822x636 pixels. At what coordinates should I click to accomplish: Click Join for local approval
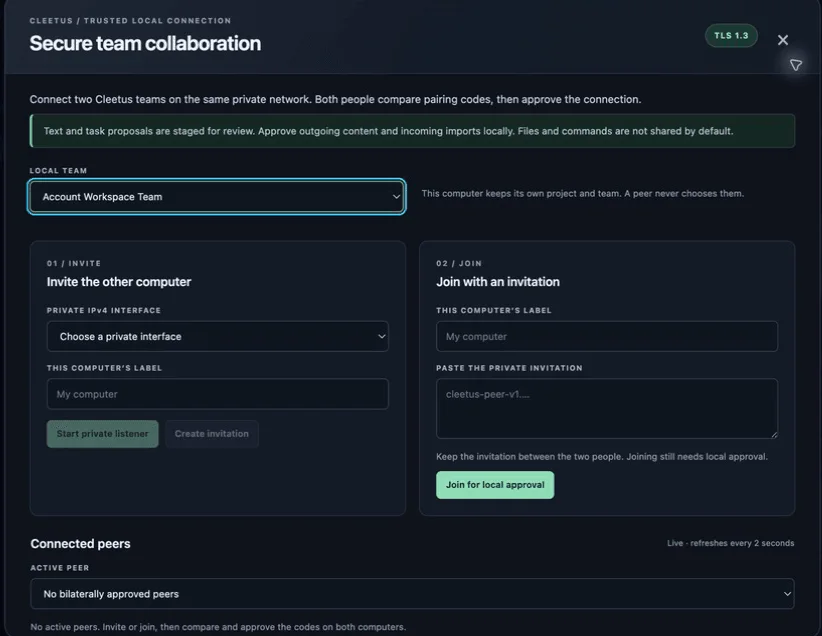(x=495, y=485)
